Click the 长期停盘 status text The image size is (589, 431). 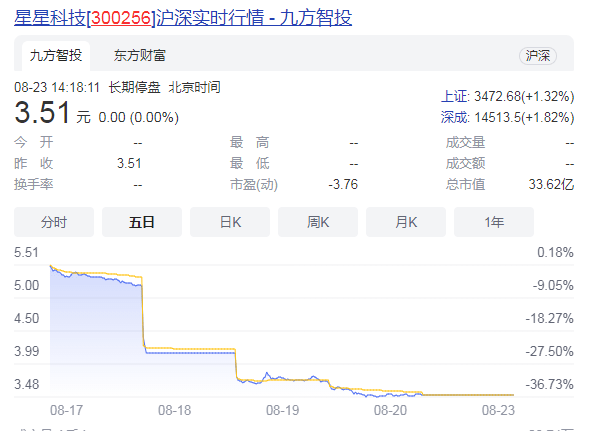(x=134, y=87)
